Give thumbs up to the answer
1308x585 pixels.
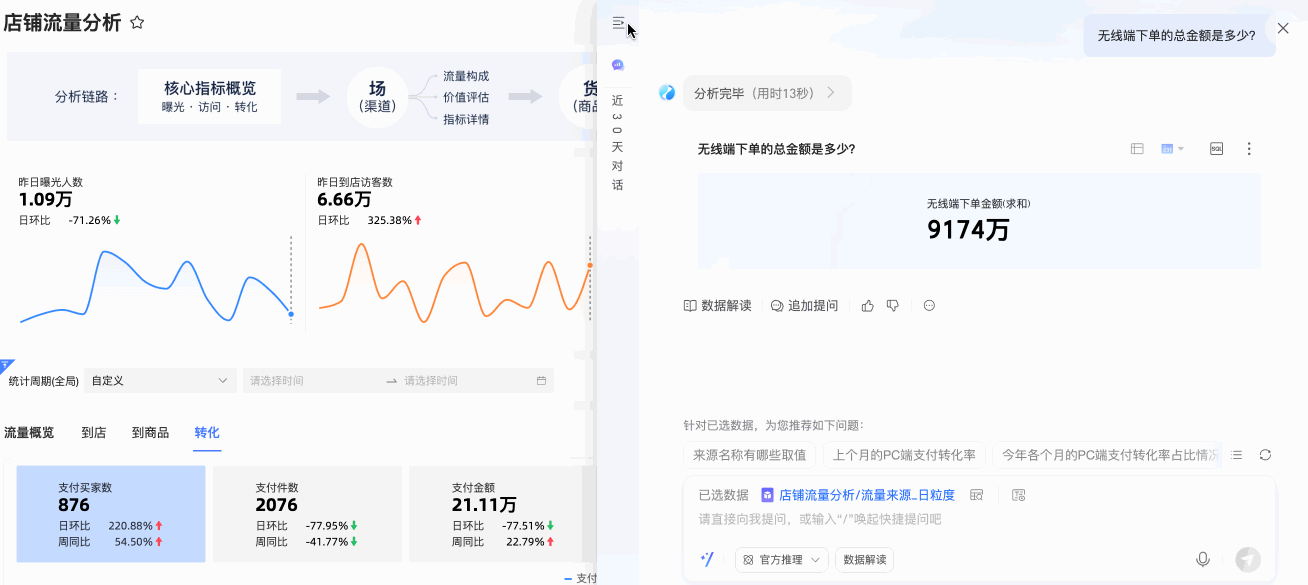[868, 306]
